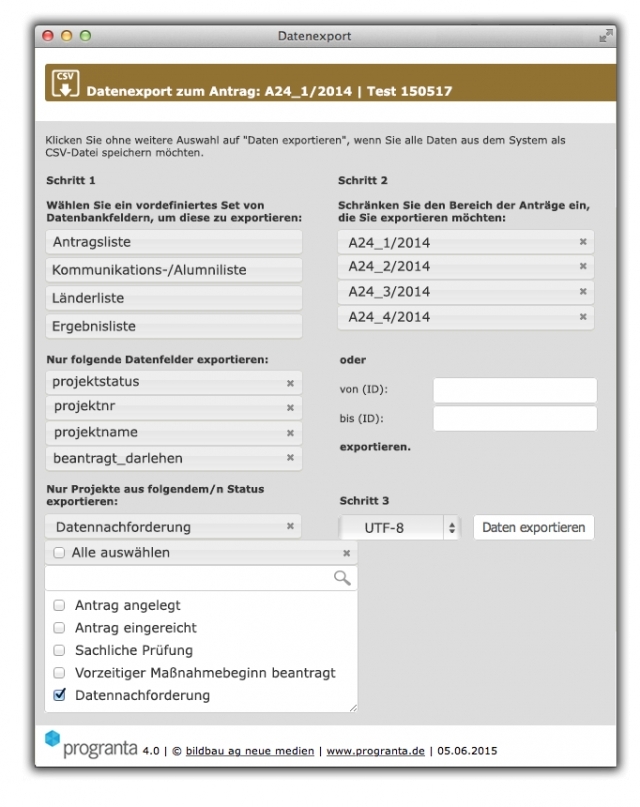This screenshot has width=640, height=807.
Task: Click the search magnifier icon
Action: click(342, 578)
